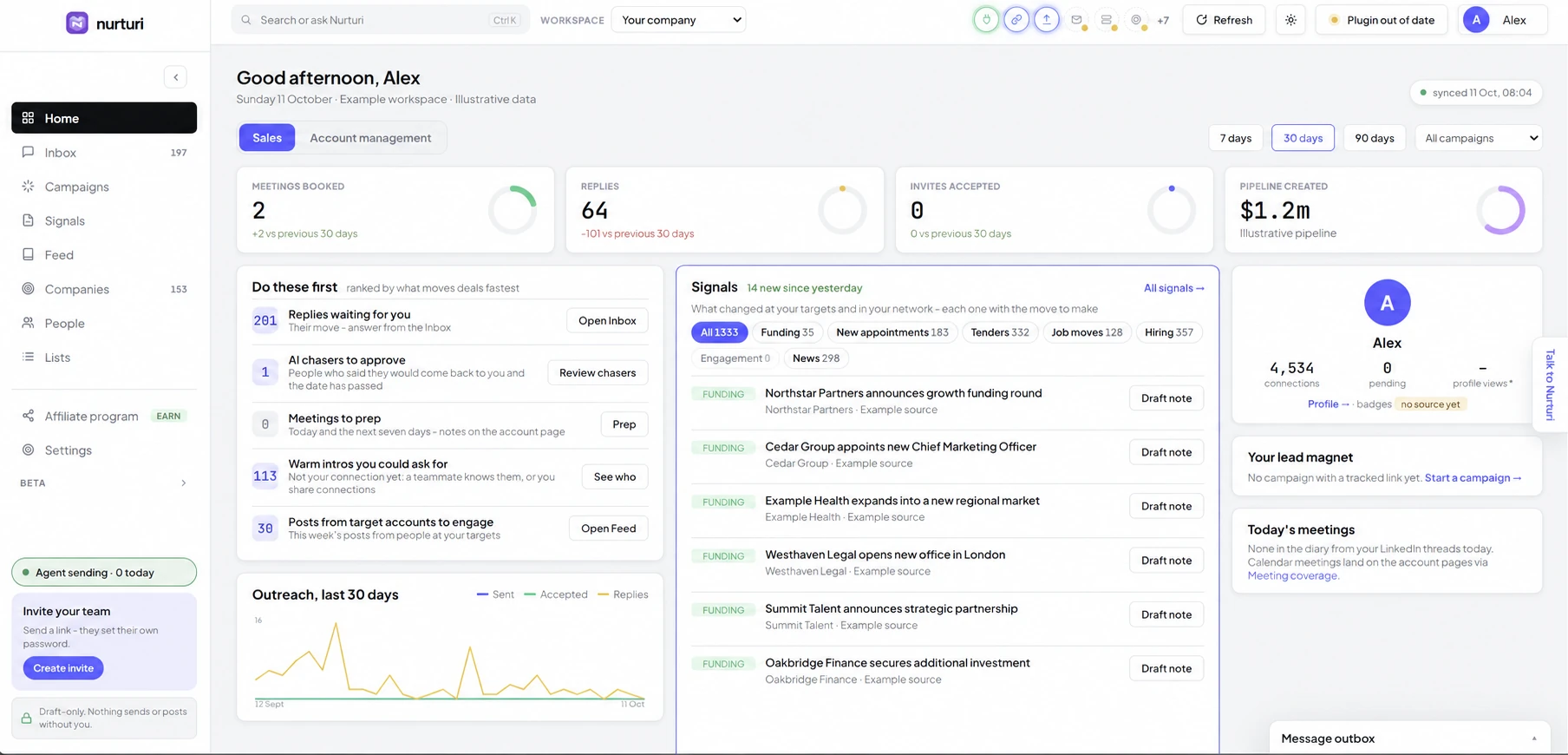
Task: Click the Draft-only lock icon
Action: point(26,719)
